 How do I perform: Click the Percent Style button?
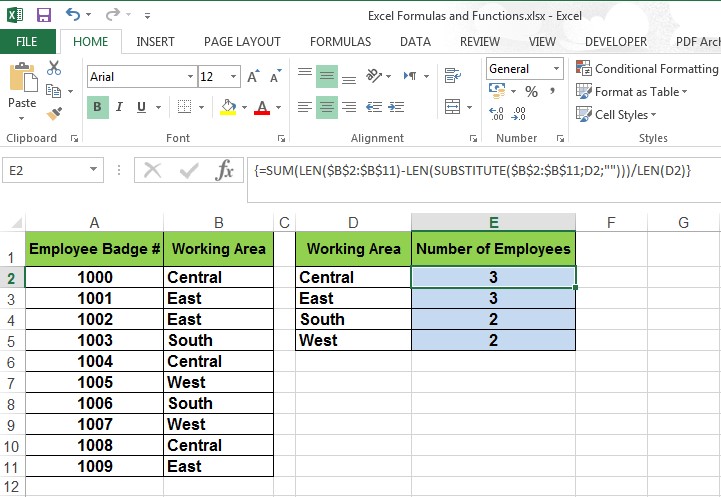click(531, 92)
